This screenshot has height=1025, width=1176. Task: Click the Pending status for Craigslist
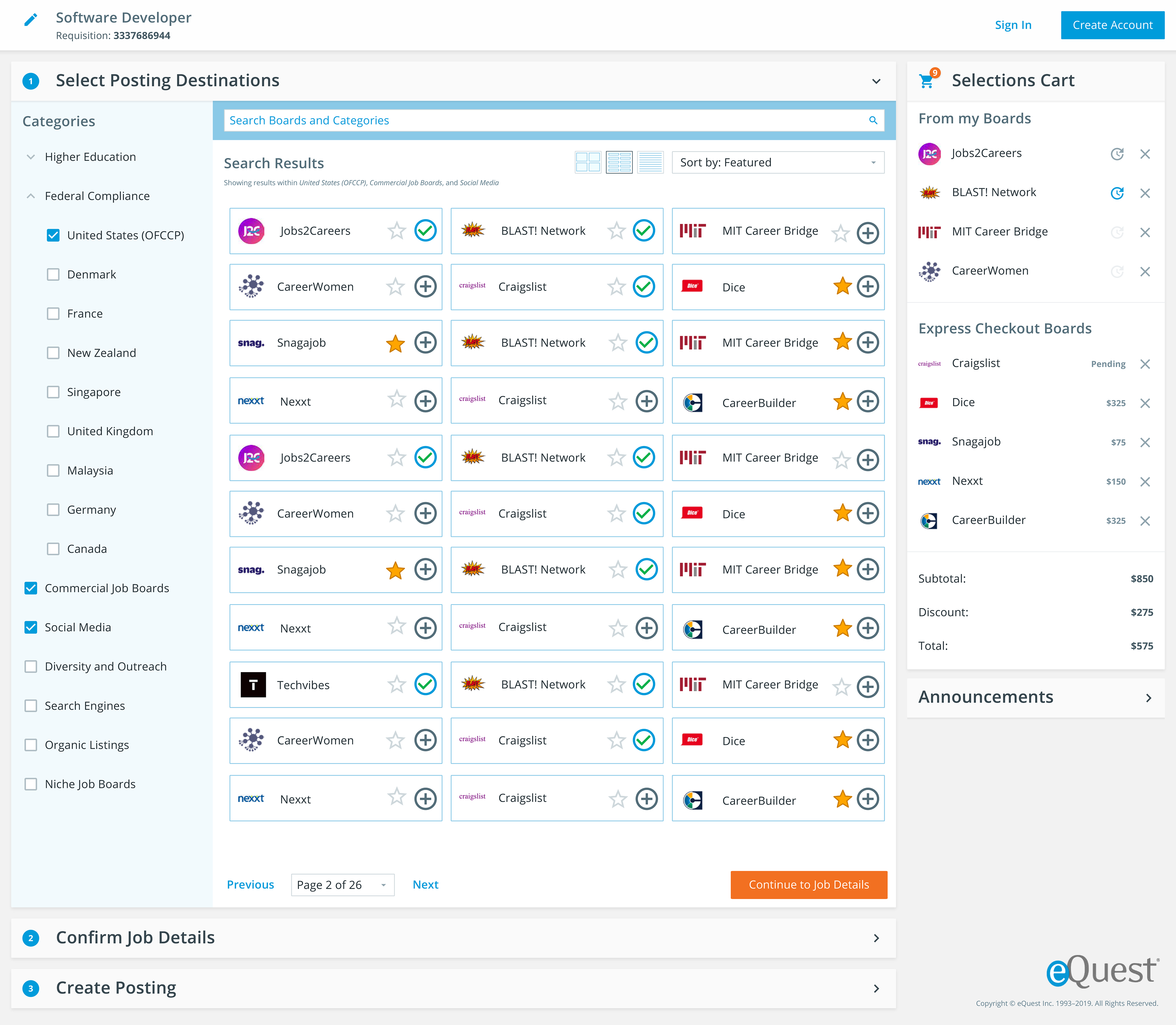click(1108, 364)
